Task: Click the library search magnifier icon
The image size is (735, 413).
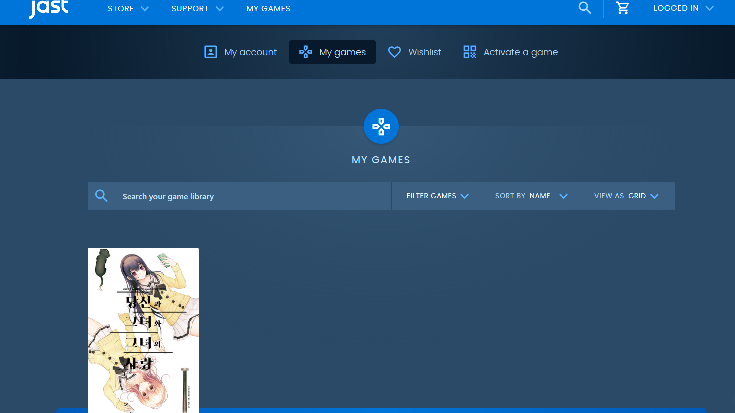Action: click(x=101, y=196)
